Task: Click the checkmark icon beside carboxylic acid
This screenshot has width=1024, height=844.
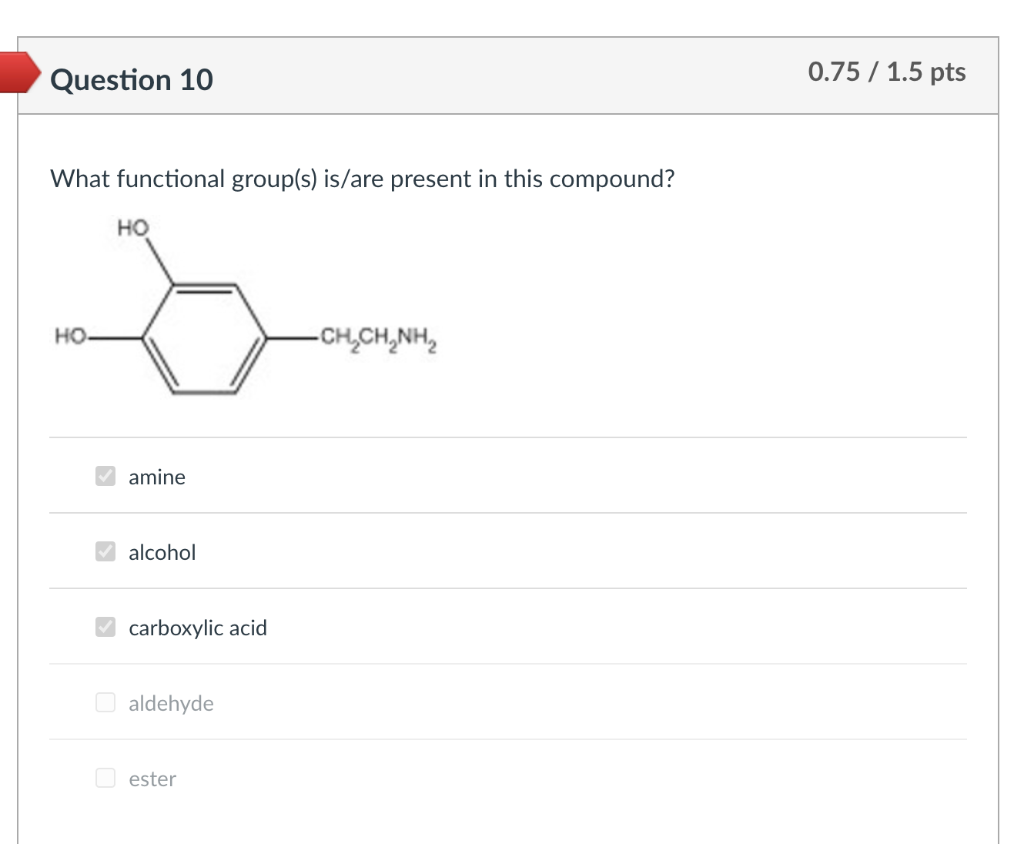Action: (x=104, y=628)
